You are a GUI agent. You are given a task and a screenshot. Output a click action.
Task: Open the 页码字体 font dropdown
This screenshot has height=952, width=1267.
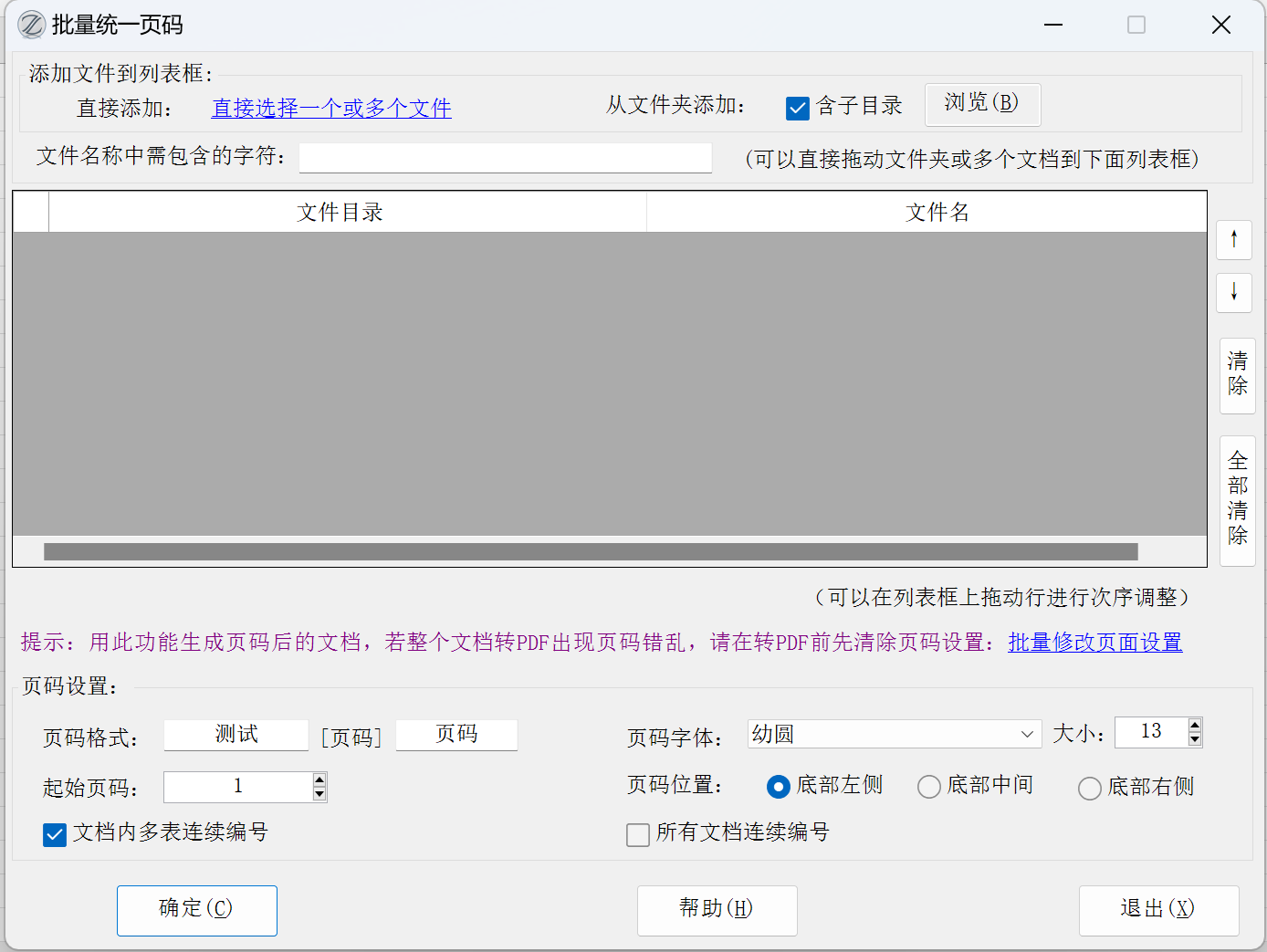click(1027, 734)
